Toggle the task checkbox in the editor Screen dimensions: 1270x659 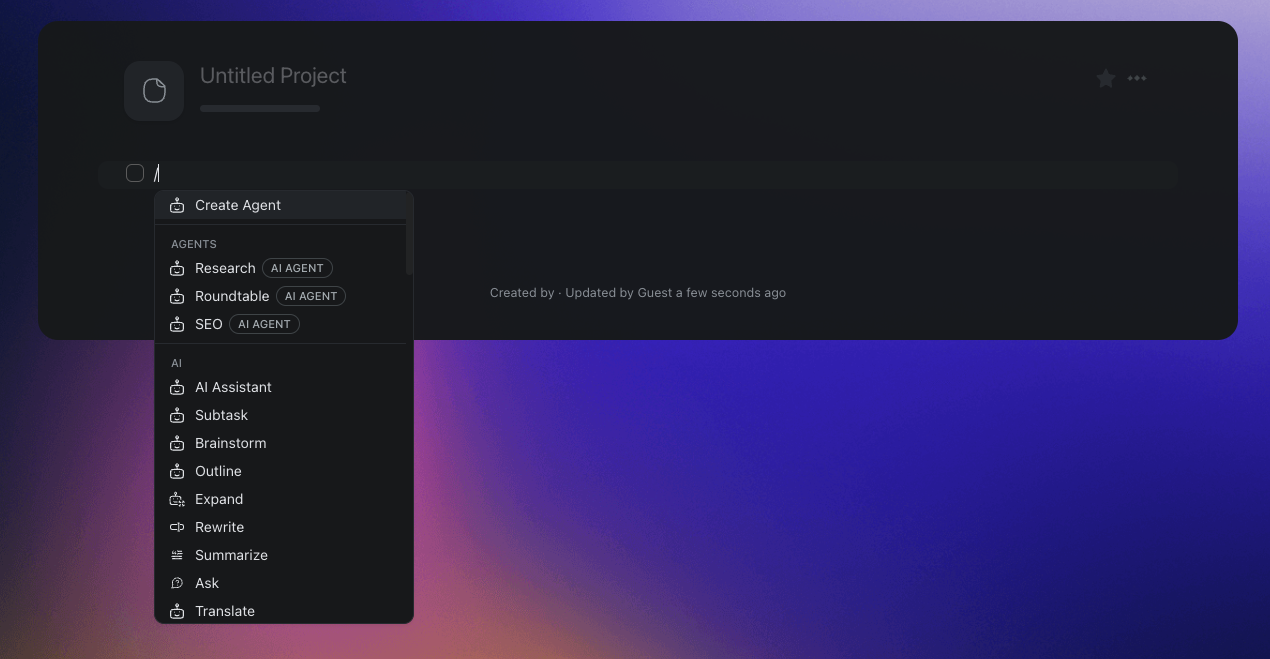pos(135,172)
